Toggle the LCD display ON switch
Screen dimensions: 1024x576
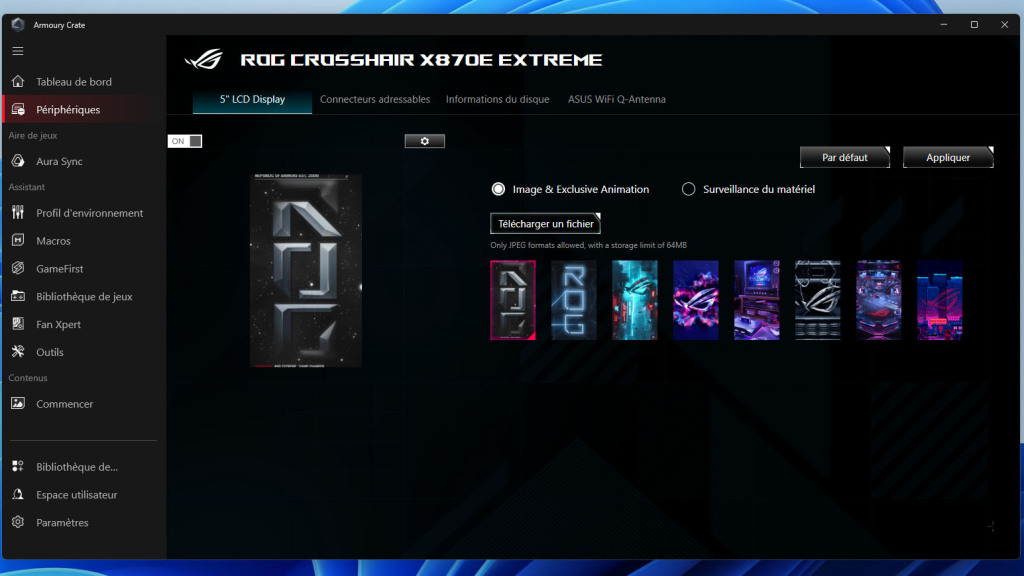(185, 141)
